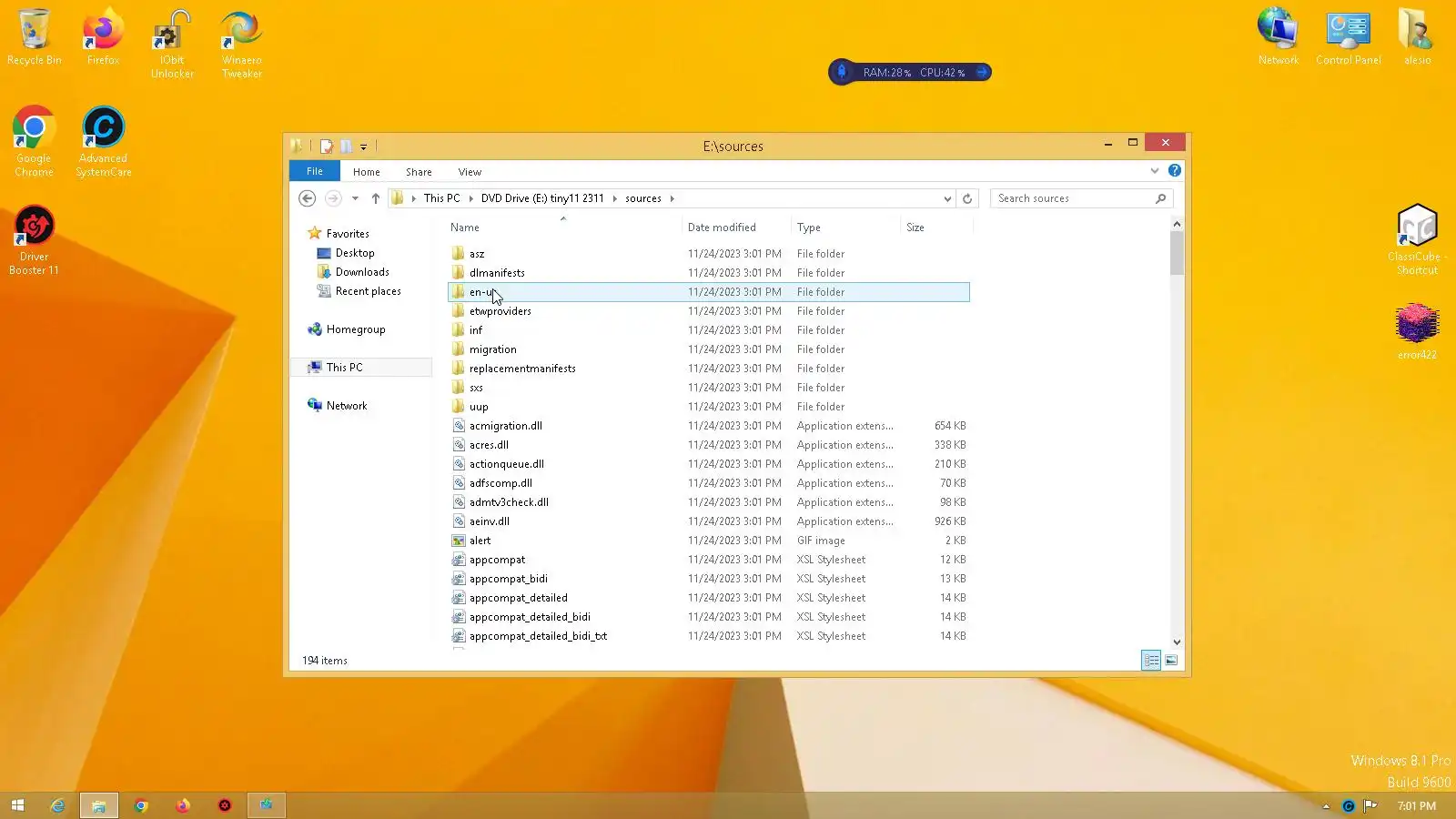Expand the address bar history dropdown
Image resolution: width=1456 pixels, height=819 pixels.
[947, 198]
